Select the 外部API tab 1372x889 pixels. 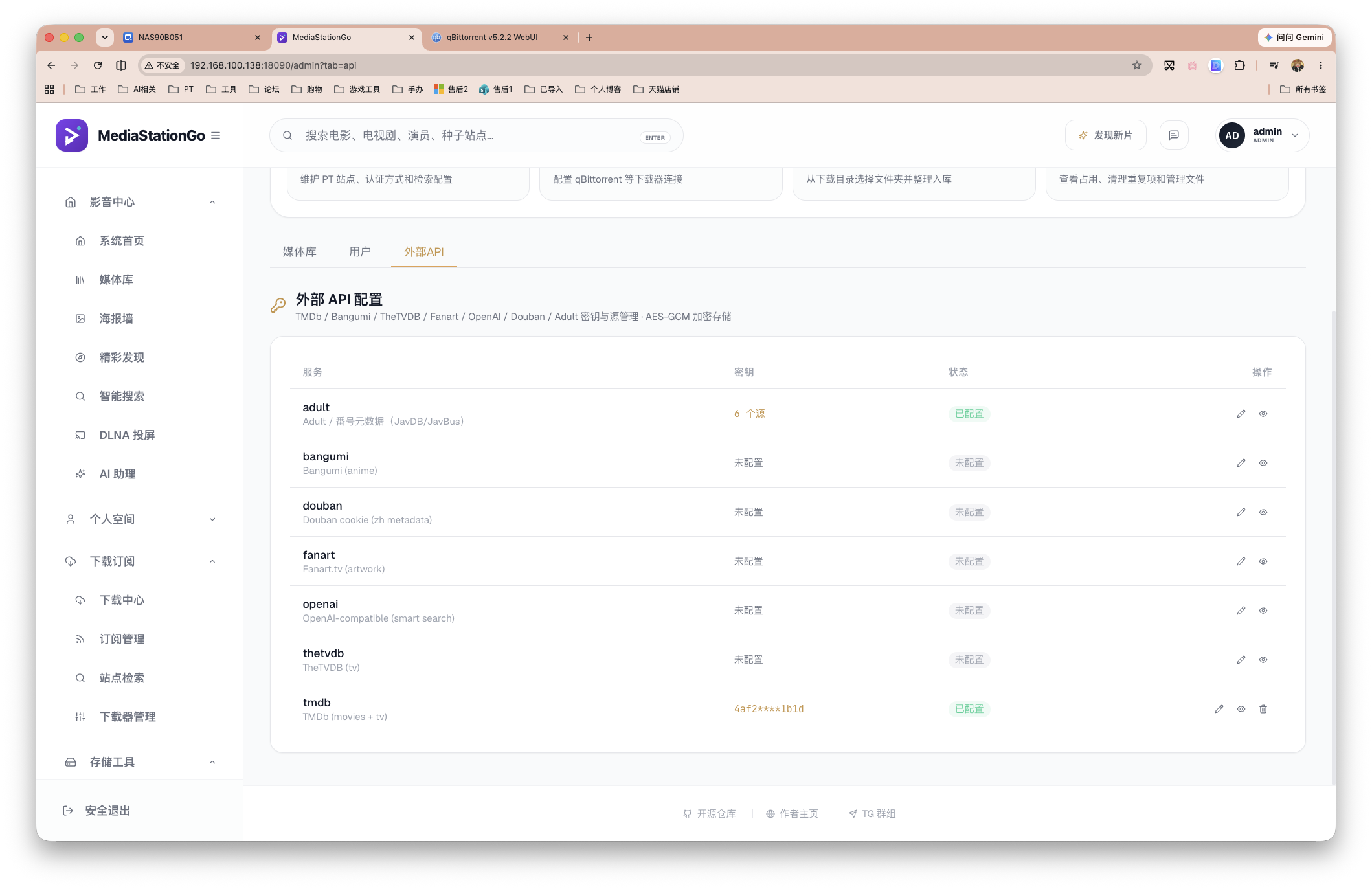tap(424, 252)
